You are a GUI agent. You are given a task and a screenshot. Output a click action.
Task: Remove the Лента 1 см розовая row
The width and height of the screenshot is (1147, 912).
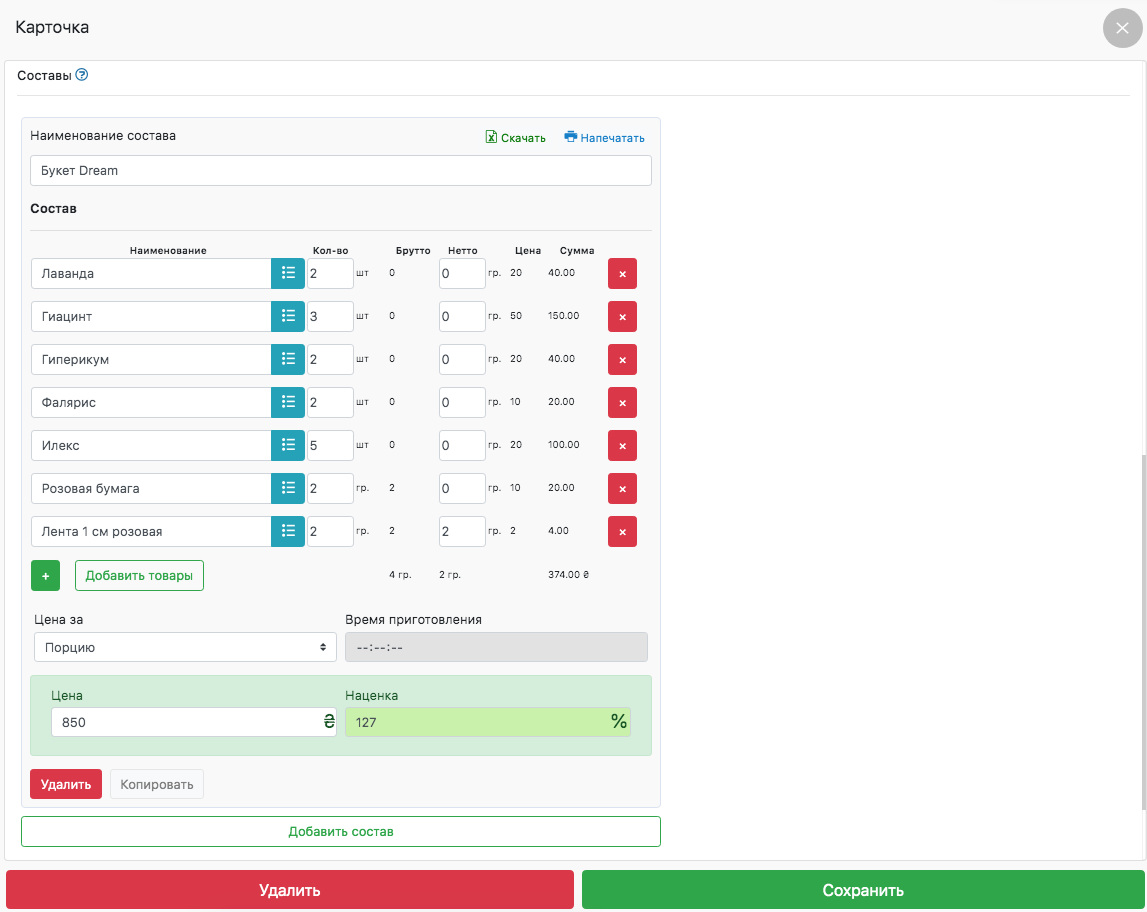(622, 531)
